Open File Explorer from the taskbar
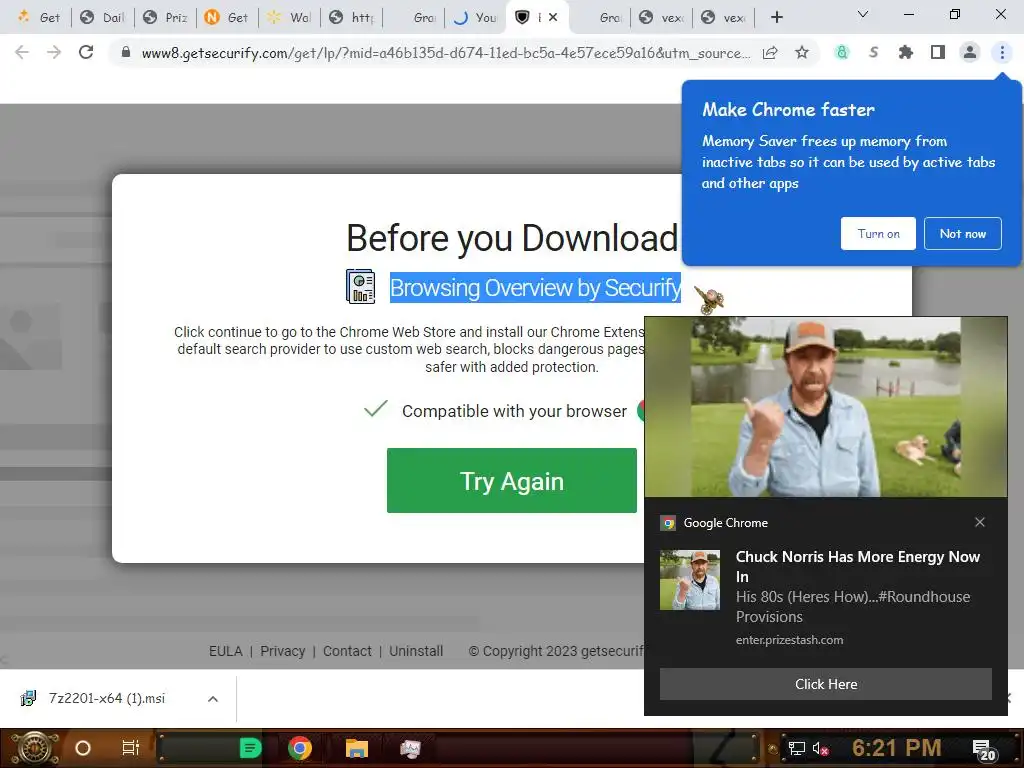The height and width of the screenshot is (768, 1024). [356, 748]
